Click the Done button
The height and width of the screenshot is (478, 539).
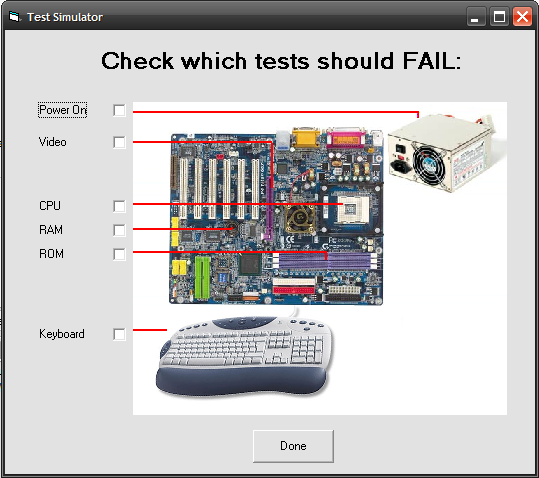(x=293, y=446)
